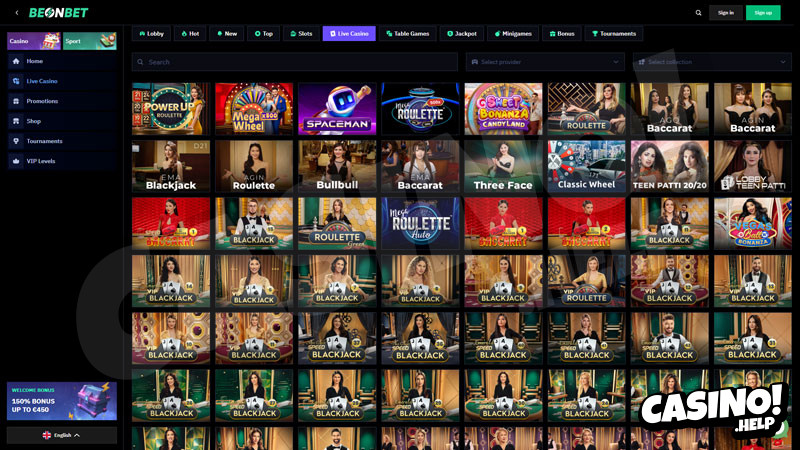Open the Table Games tab

(408, 34)
